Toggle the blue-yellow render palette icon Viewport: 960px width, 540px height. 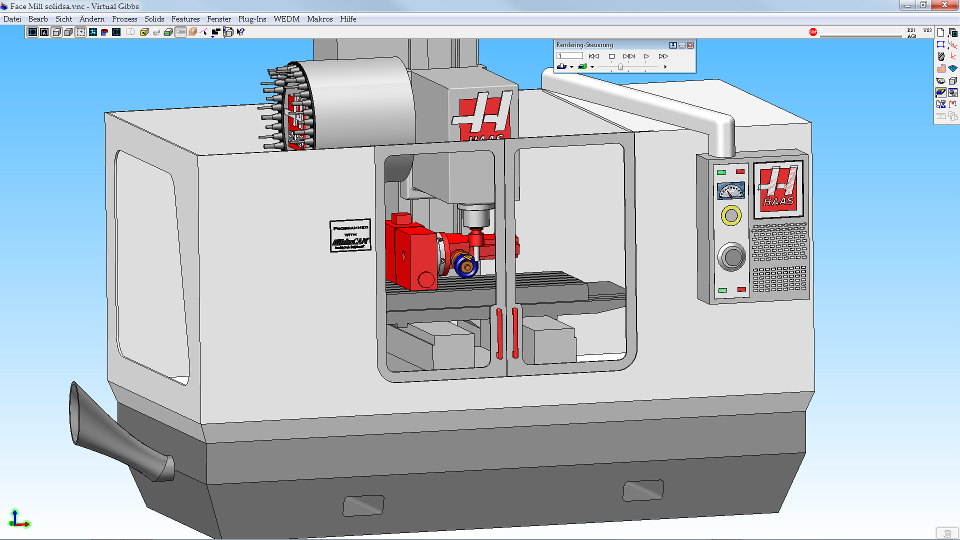click(x=940, y=92)
